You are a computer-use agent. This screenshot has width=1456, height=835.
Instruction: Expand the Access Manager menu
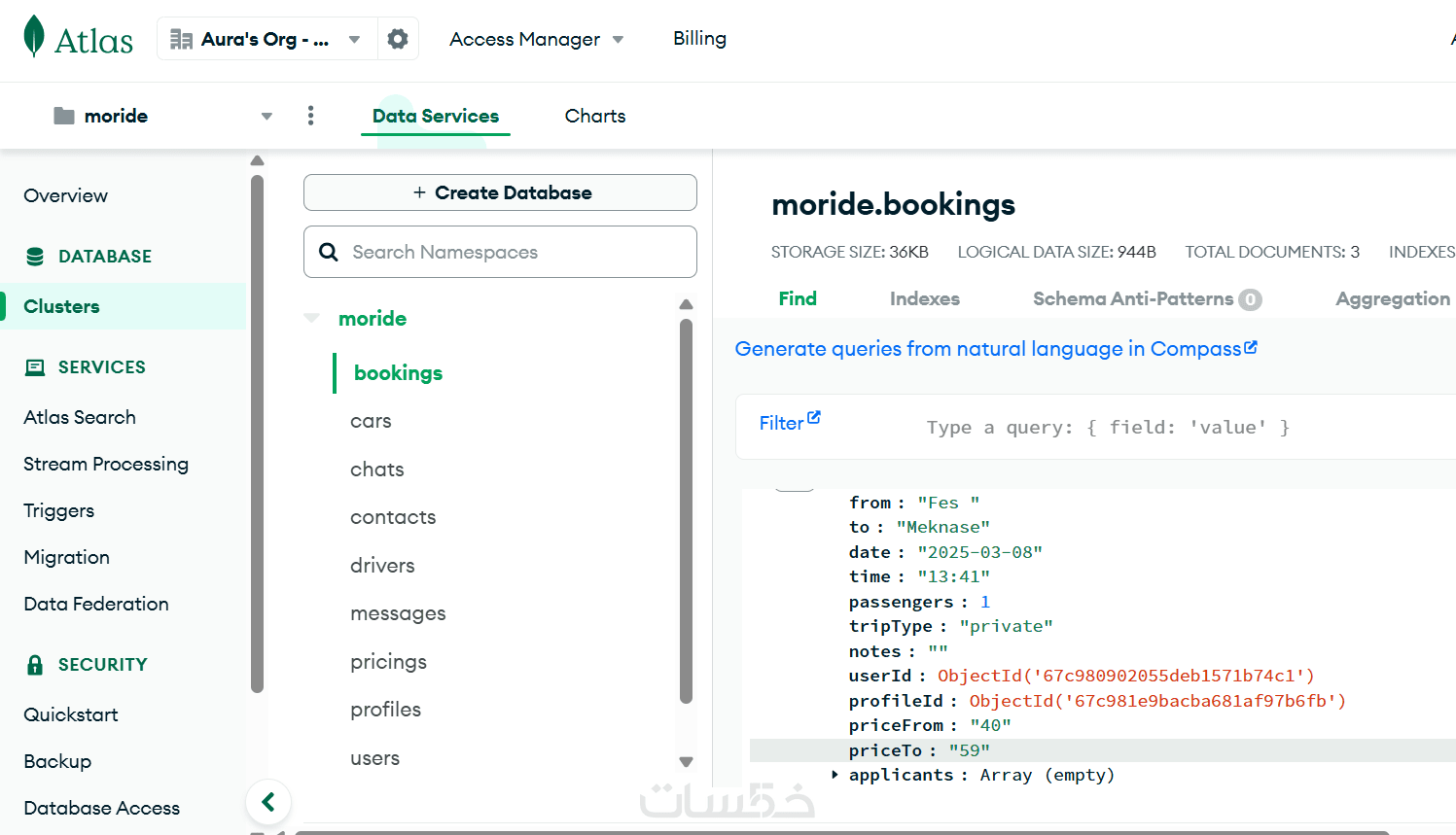(537, 40)
